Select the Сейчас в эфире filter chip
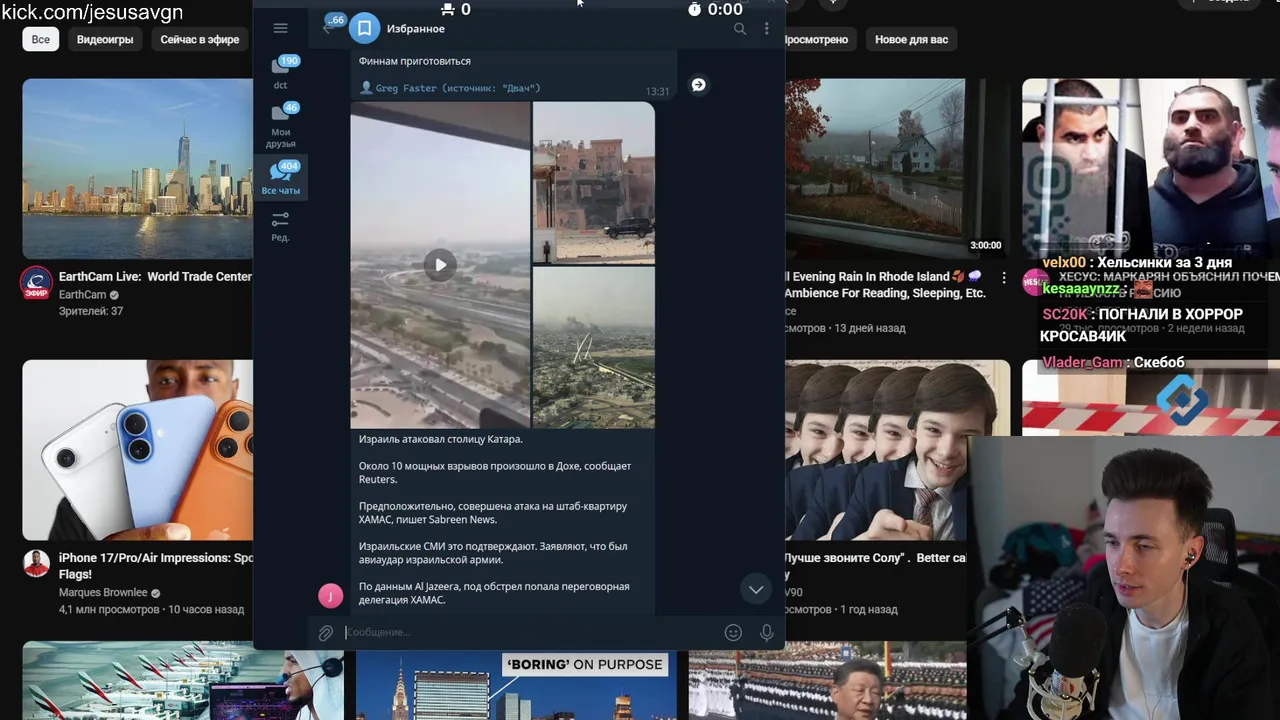This screenshot has width=1280, height=720. pyautogui.click(x=200, y=39)
